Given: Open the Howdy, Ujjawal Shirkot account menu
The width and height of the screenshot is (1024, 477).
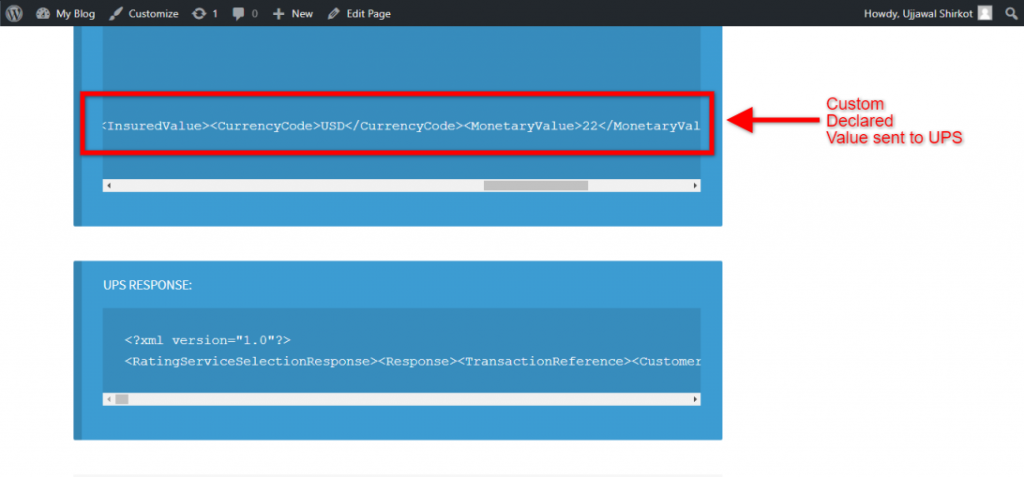Looking at the screenshot, I should click(928, 13).
